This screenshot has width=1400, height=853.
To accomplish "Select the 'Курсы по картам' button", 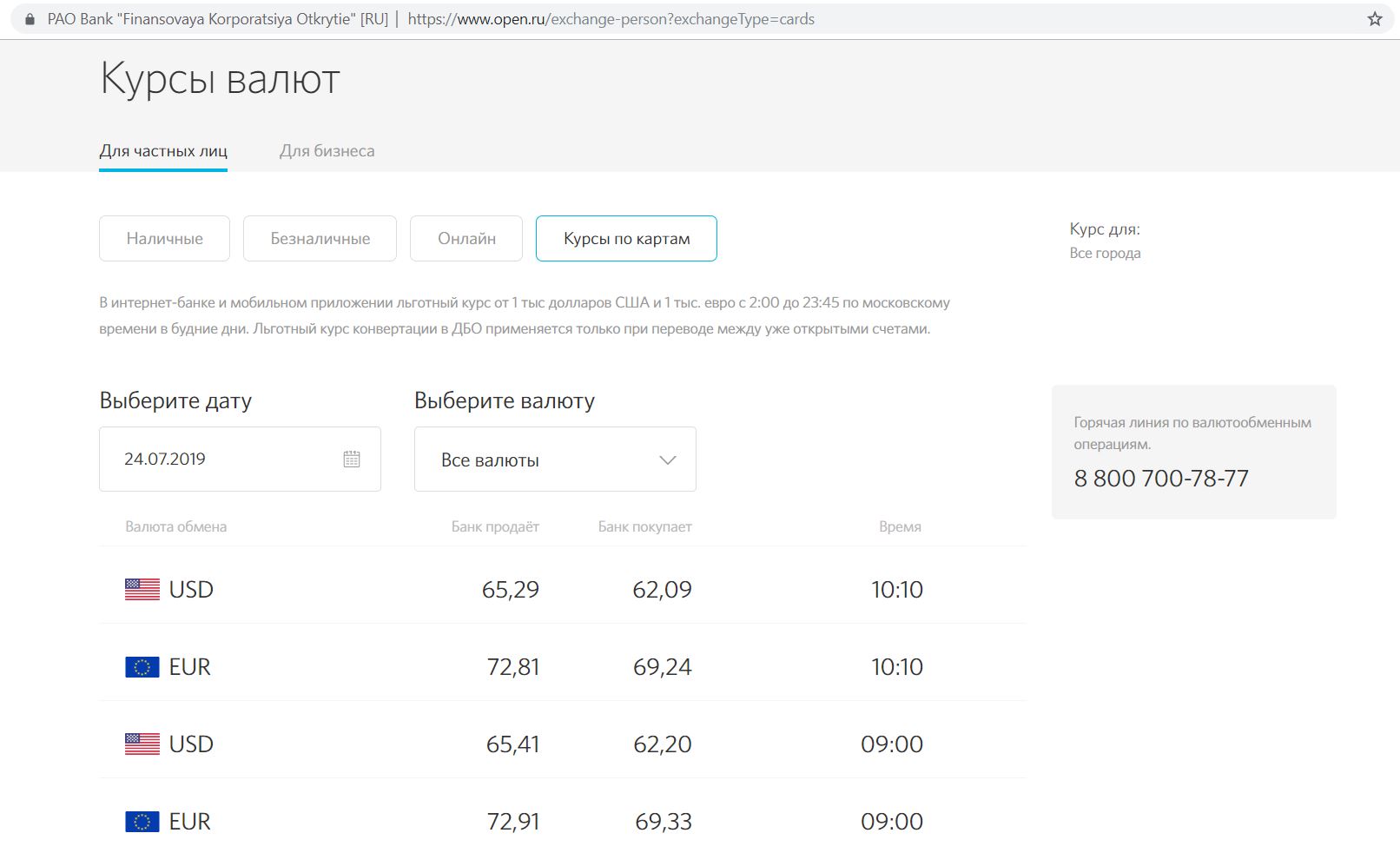I will [626, 238].
